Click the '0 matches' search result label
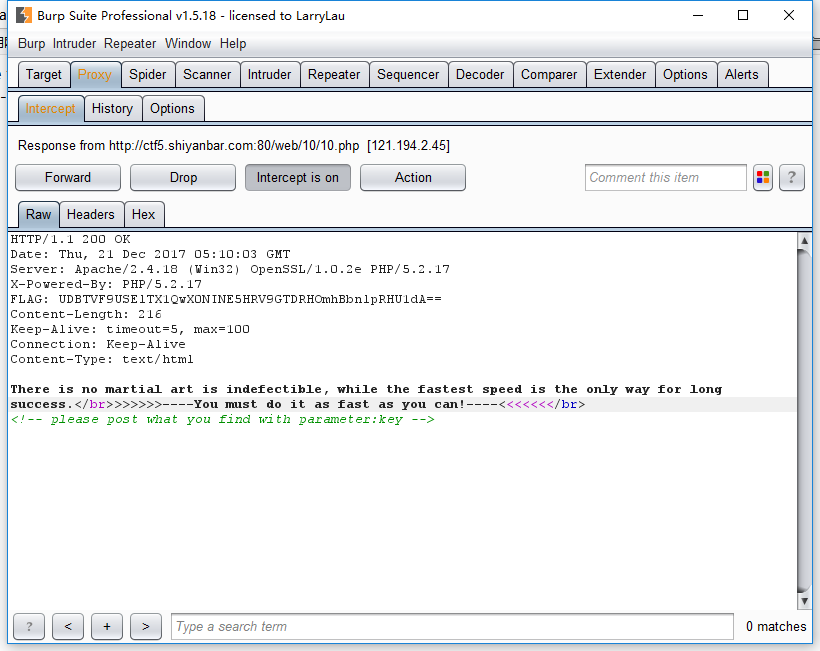The width and height of the screenshot is (820, 651). pos(776,626)
